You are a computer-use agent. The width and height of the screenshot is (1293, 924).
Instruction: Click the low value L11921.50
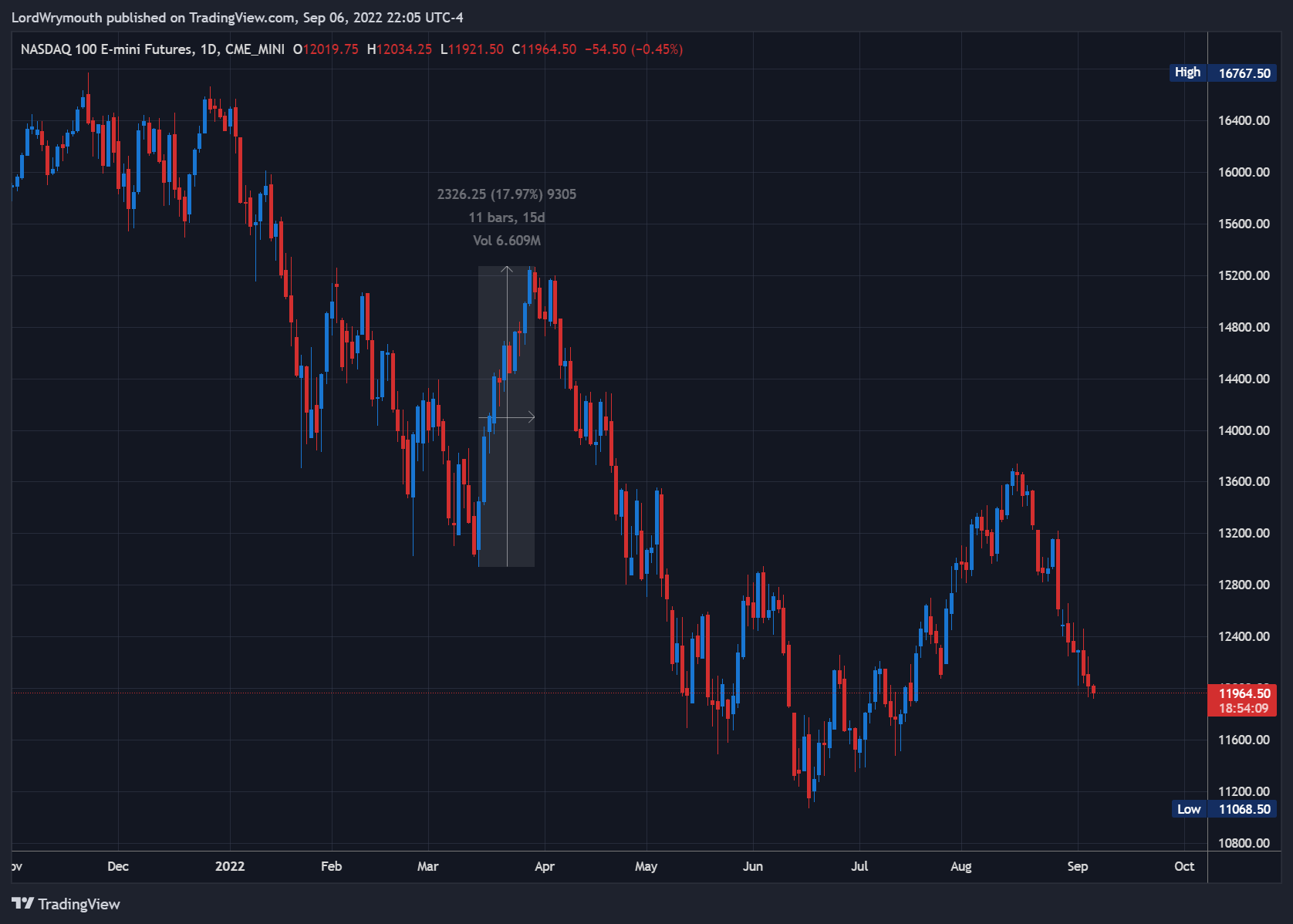click(x=472, y=49)
